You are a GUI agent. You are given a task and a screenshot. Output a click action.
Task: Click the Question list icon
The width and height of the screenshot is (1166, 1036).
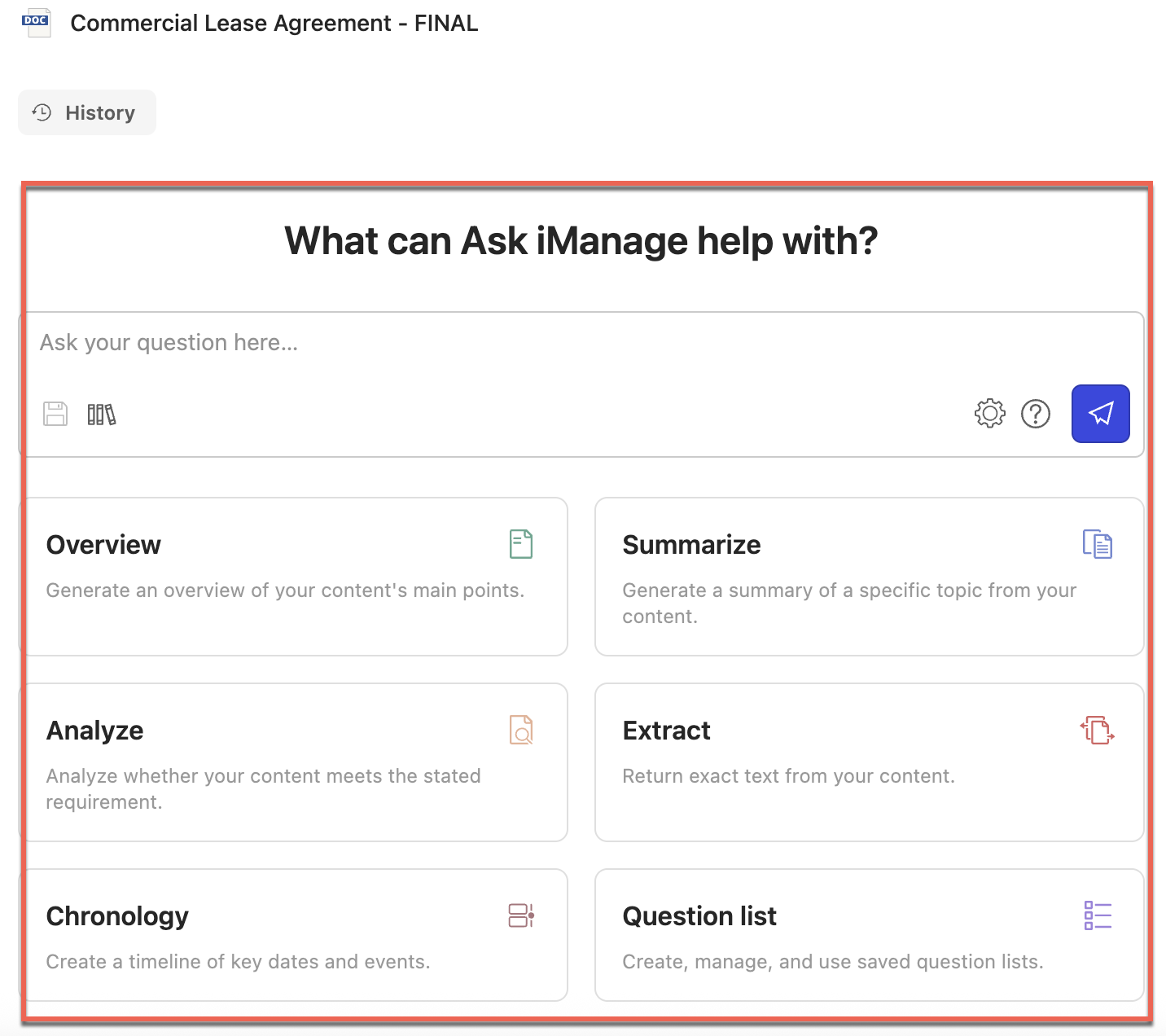click(x=1097, y=915)
